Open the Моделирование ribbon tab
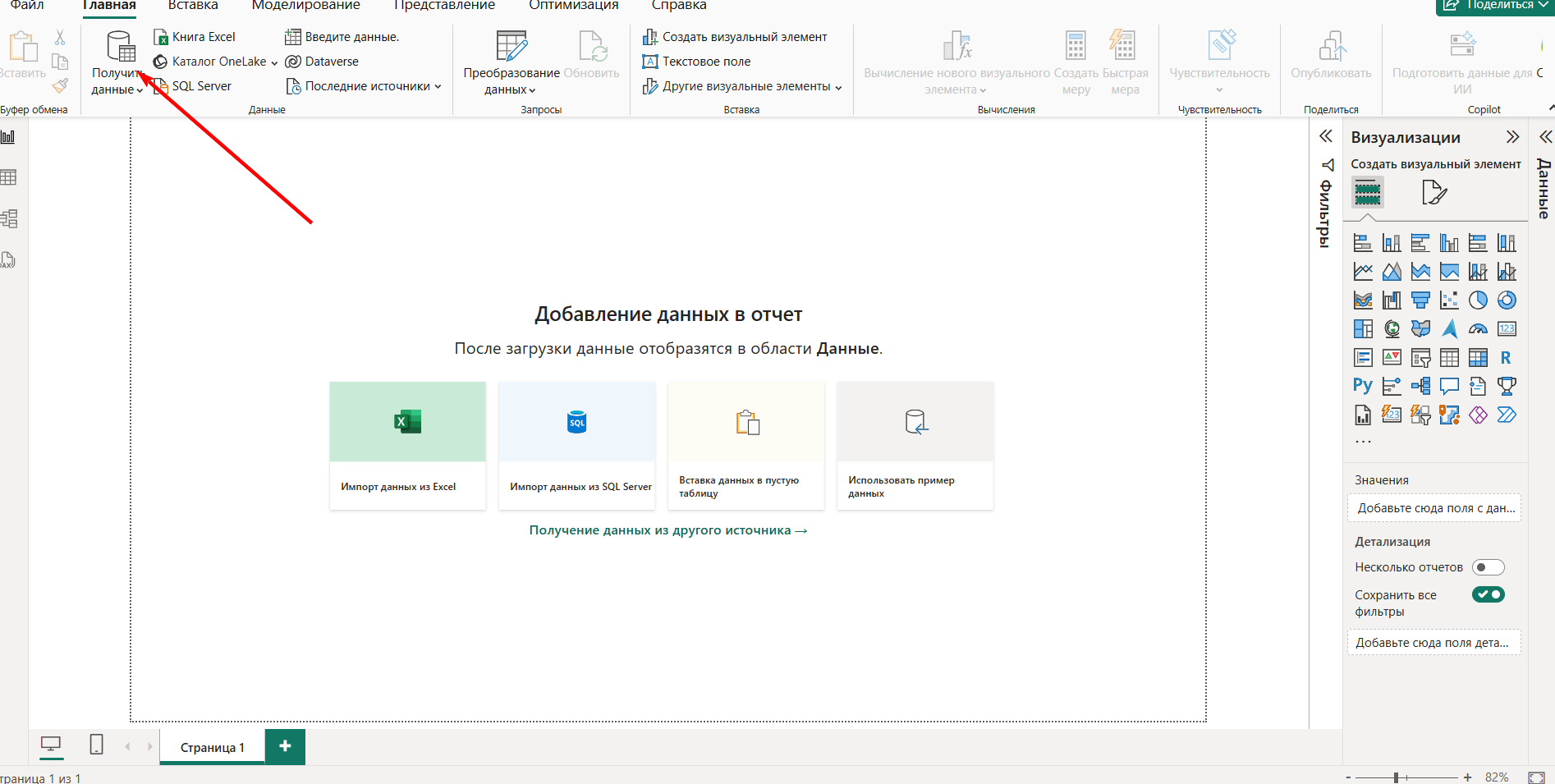 [x=305, y=6]
